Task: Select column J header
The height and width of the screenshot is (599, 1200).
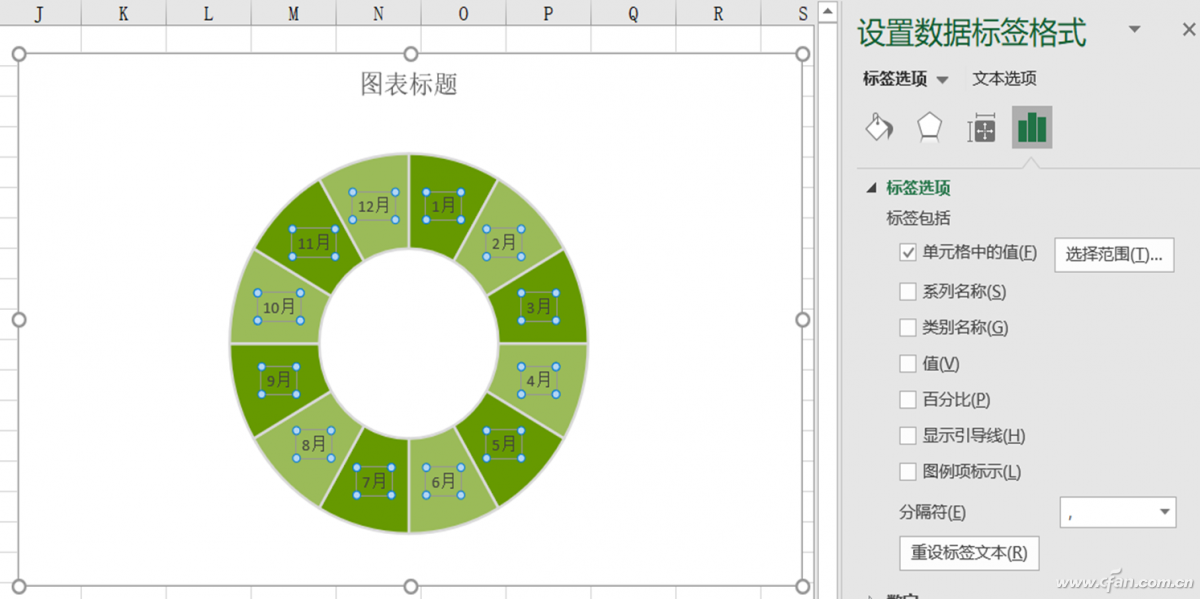Action: (39, 12)
